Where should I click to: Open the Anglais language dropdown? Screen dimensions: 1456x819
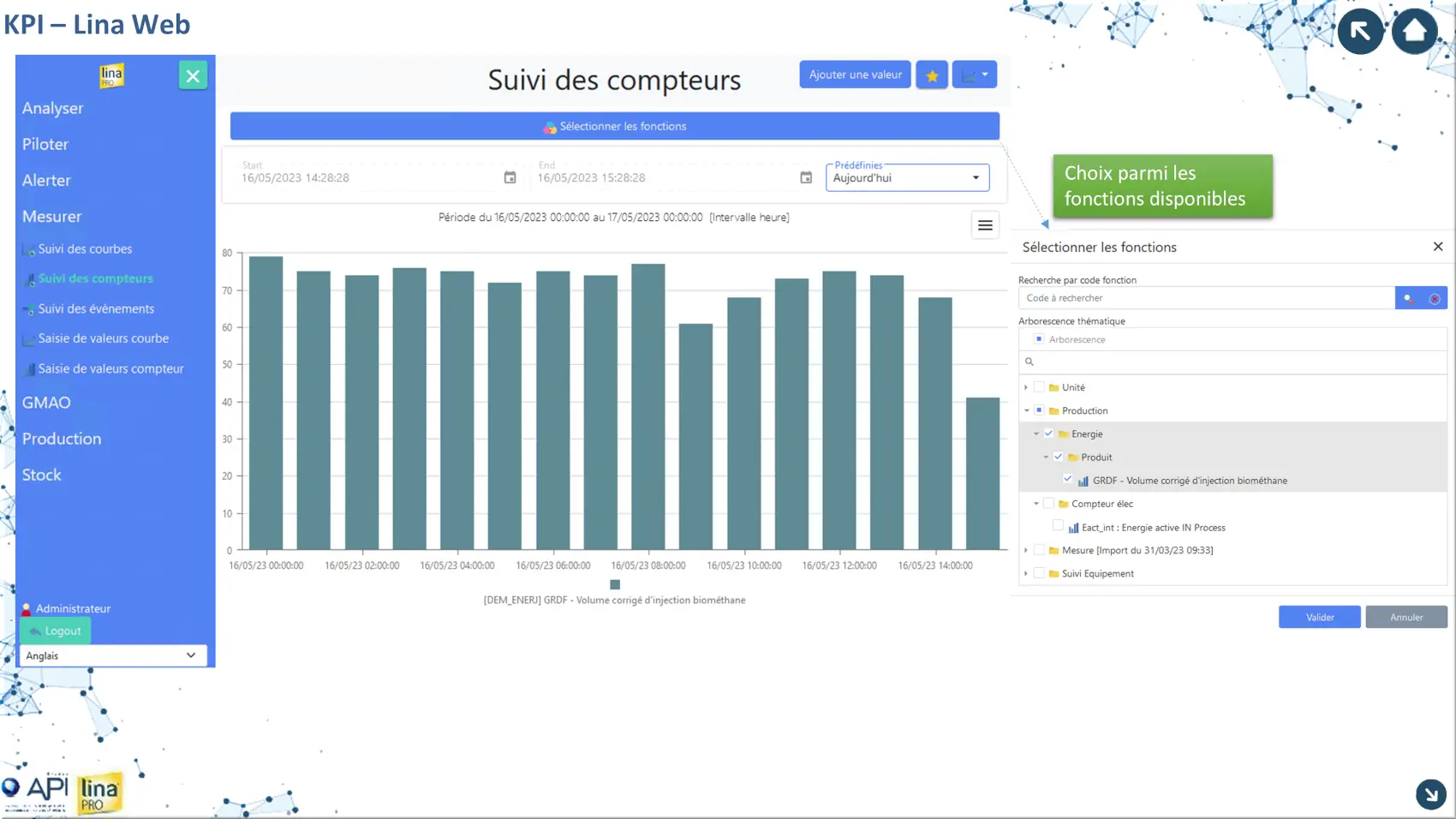coord(112,655)
